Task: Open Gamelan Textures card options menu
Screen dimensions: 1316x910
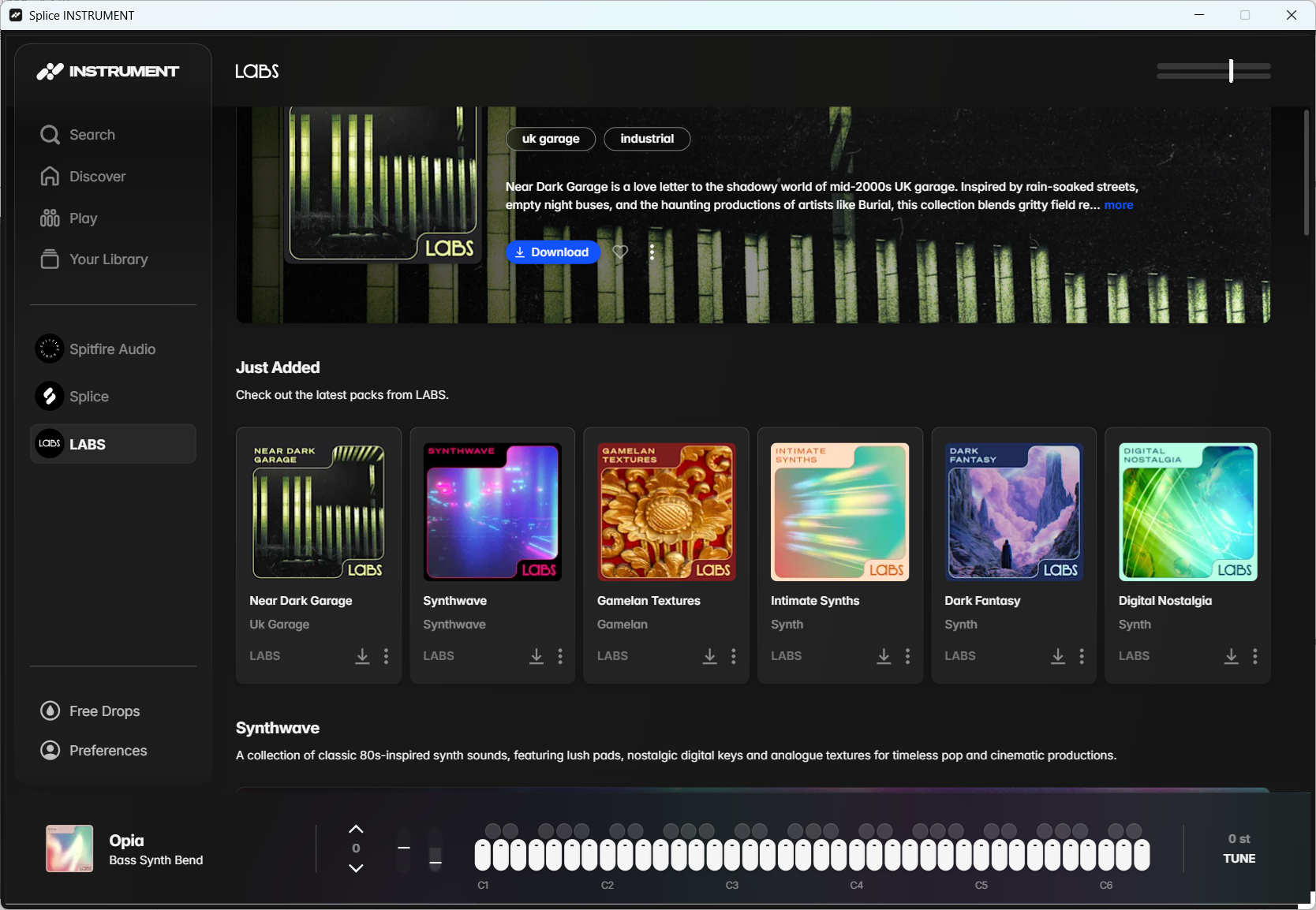Action: click(x=734, y=656)
